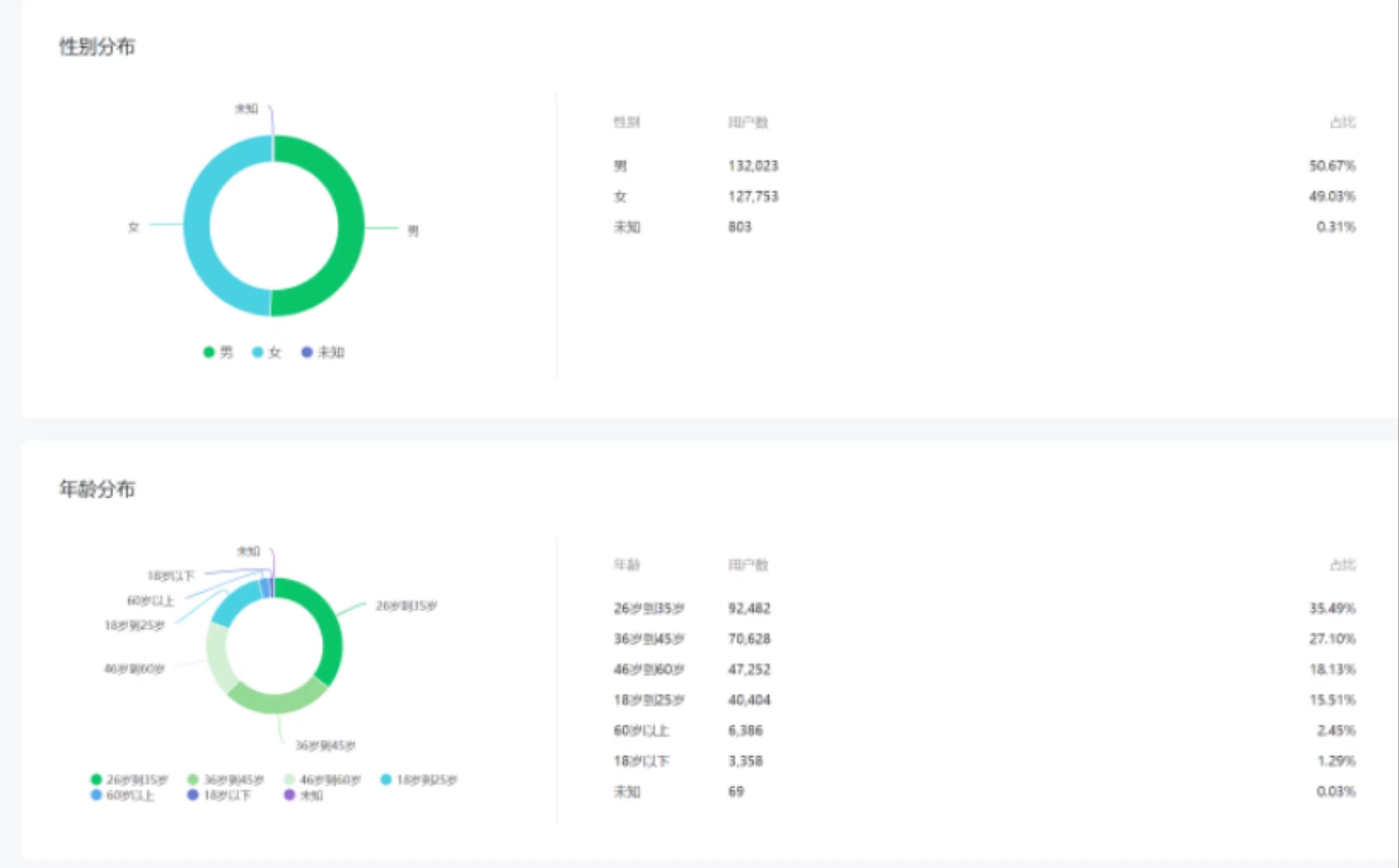Toggle 未知 legend item in gender chart

pyautogui.click(x=323, y=352)
